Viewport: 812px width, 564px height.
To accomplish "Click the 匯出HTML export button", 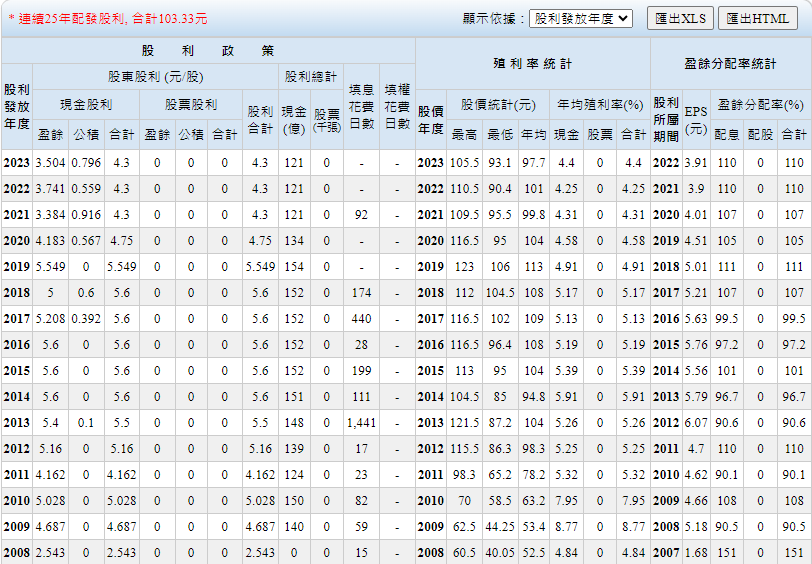I will (x=757, y=18).
